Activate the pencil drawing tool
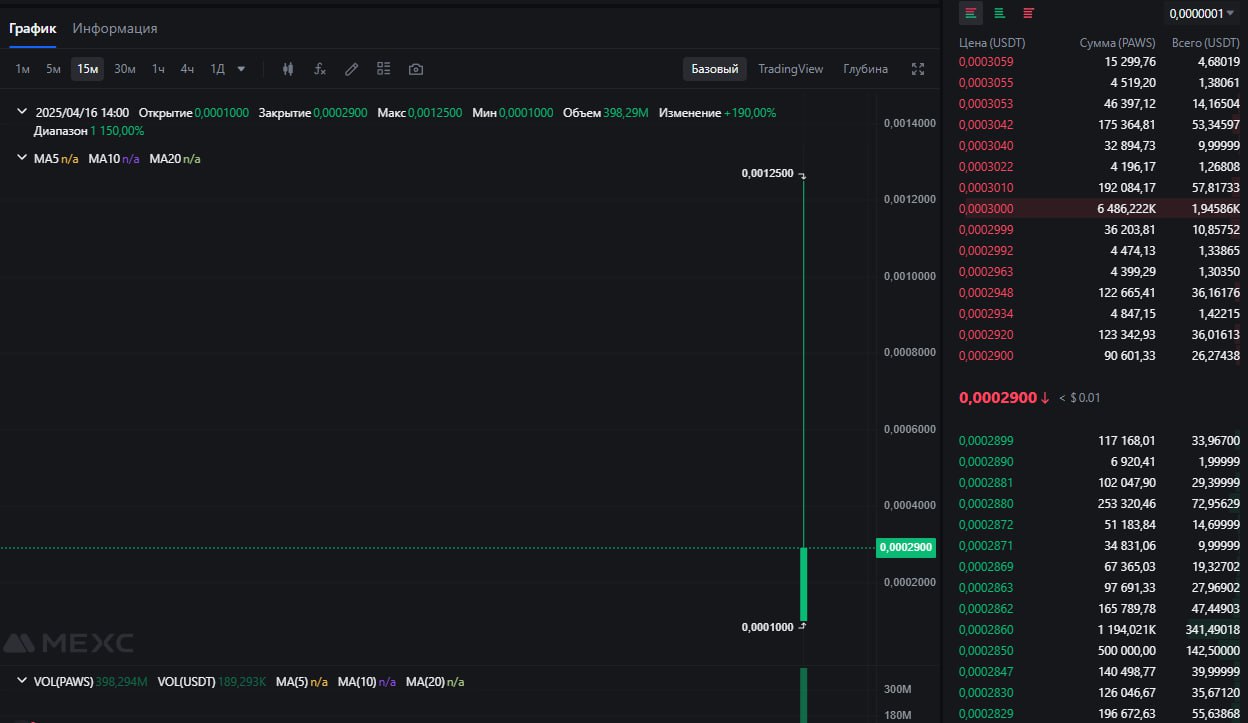The image size is (1248, 723). pyautogui.click(x=351, y=69)
